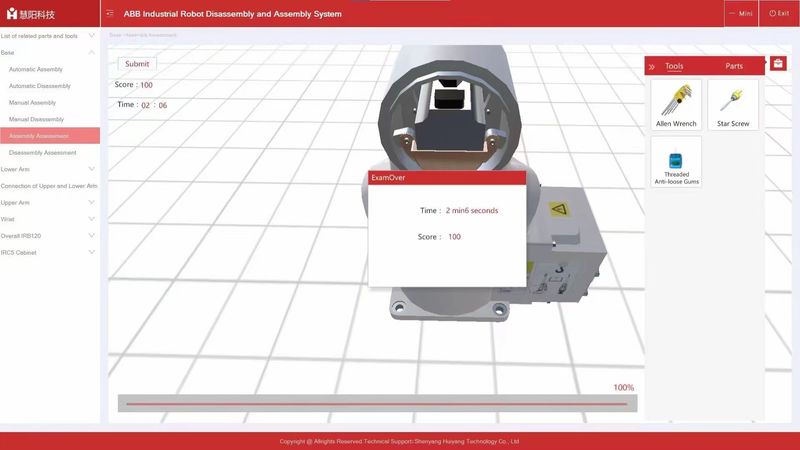
Task: Open Automatic Assembly item
Action: point(36,69)
